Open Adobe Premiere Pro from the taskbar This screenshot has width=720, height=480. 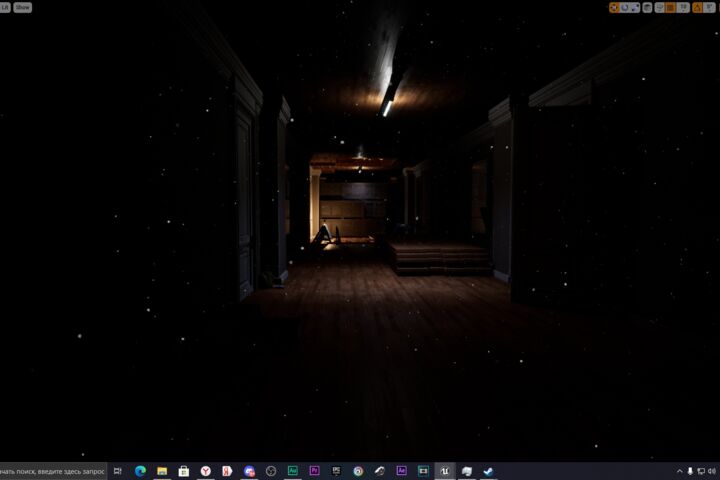click(x=315, y=471)
